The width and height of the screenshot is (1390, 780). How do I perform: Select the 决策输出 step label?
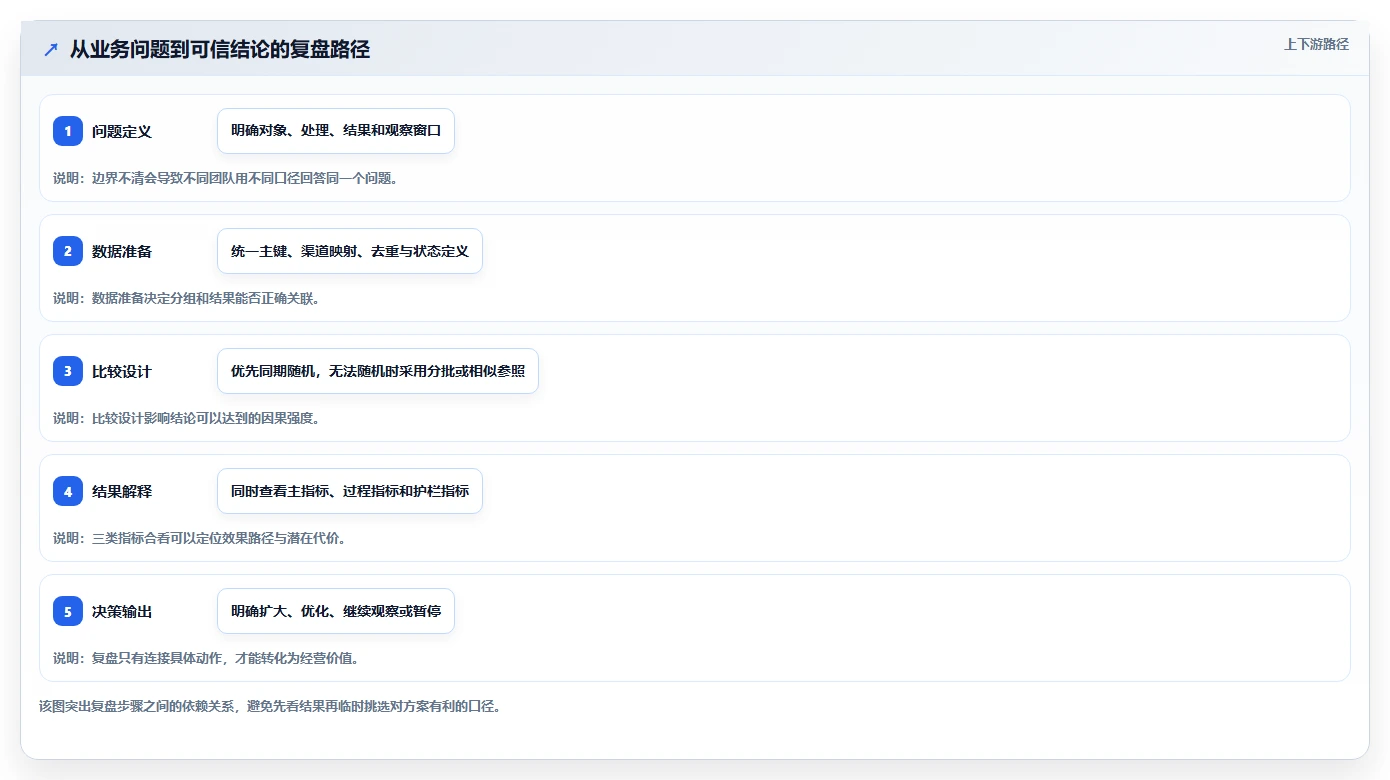tap(122, 611)
